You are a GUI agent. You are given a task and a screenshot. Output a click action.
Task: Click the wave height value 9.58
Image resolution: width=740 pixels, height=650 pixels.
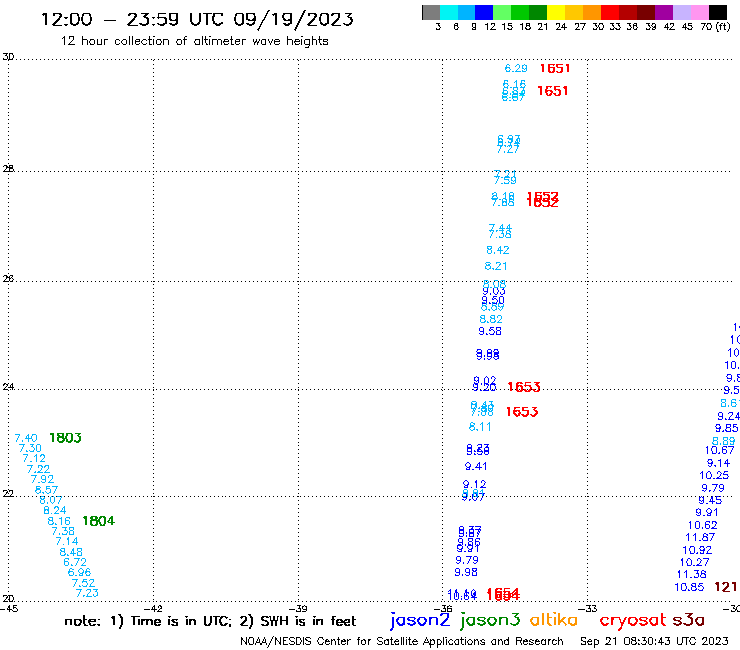coord(490,331)
